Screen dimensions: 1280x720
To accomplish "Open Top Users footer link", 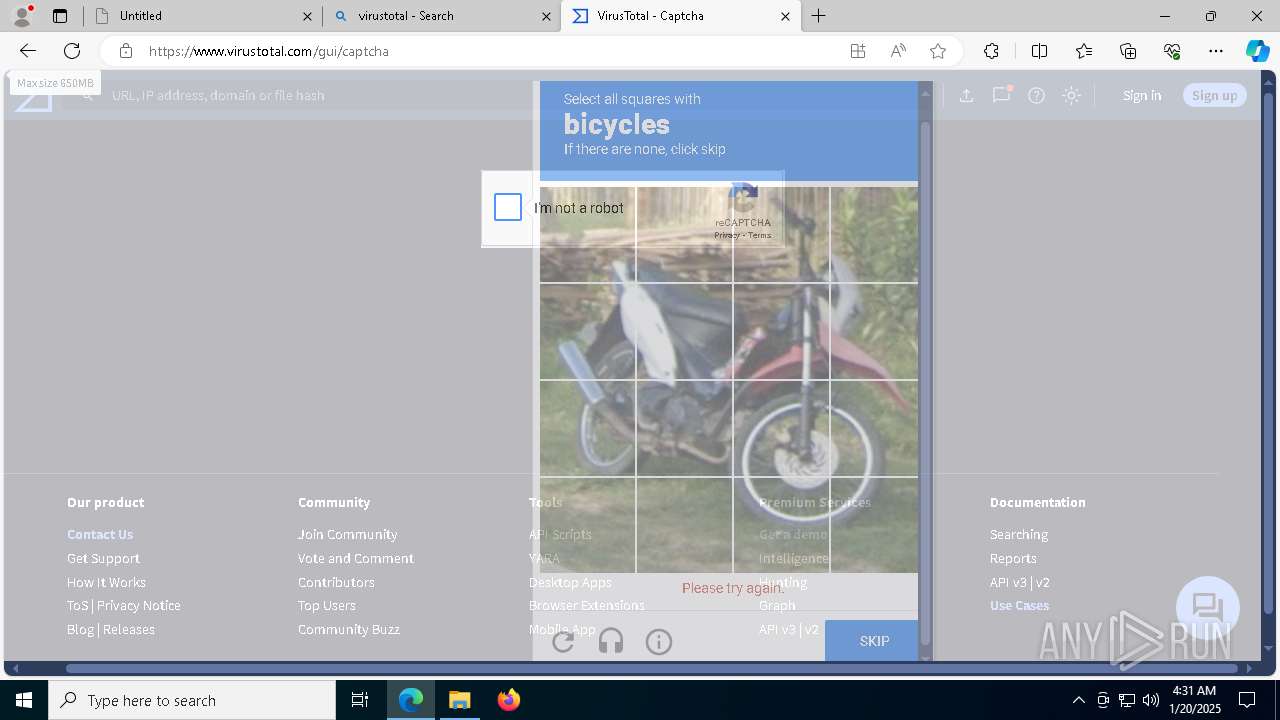I will click(326, 605).
